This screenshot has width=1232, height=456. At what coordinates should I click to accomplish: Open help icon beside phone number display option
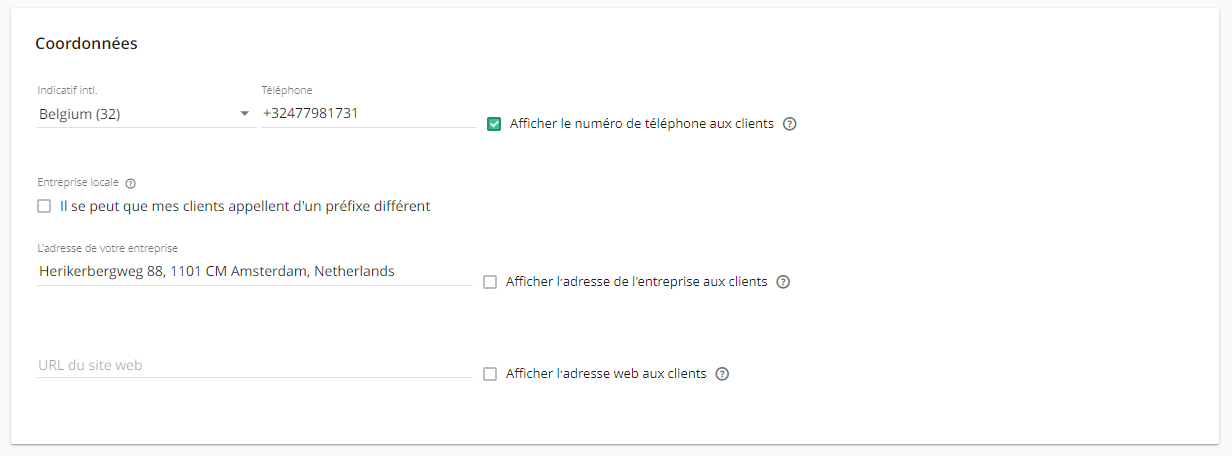pyautogui.click(x=790, y=124)
